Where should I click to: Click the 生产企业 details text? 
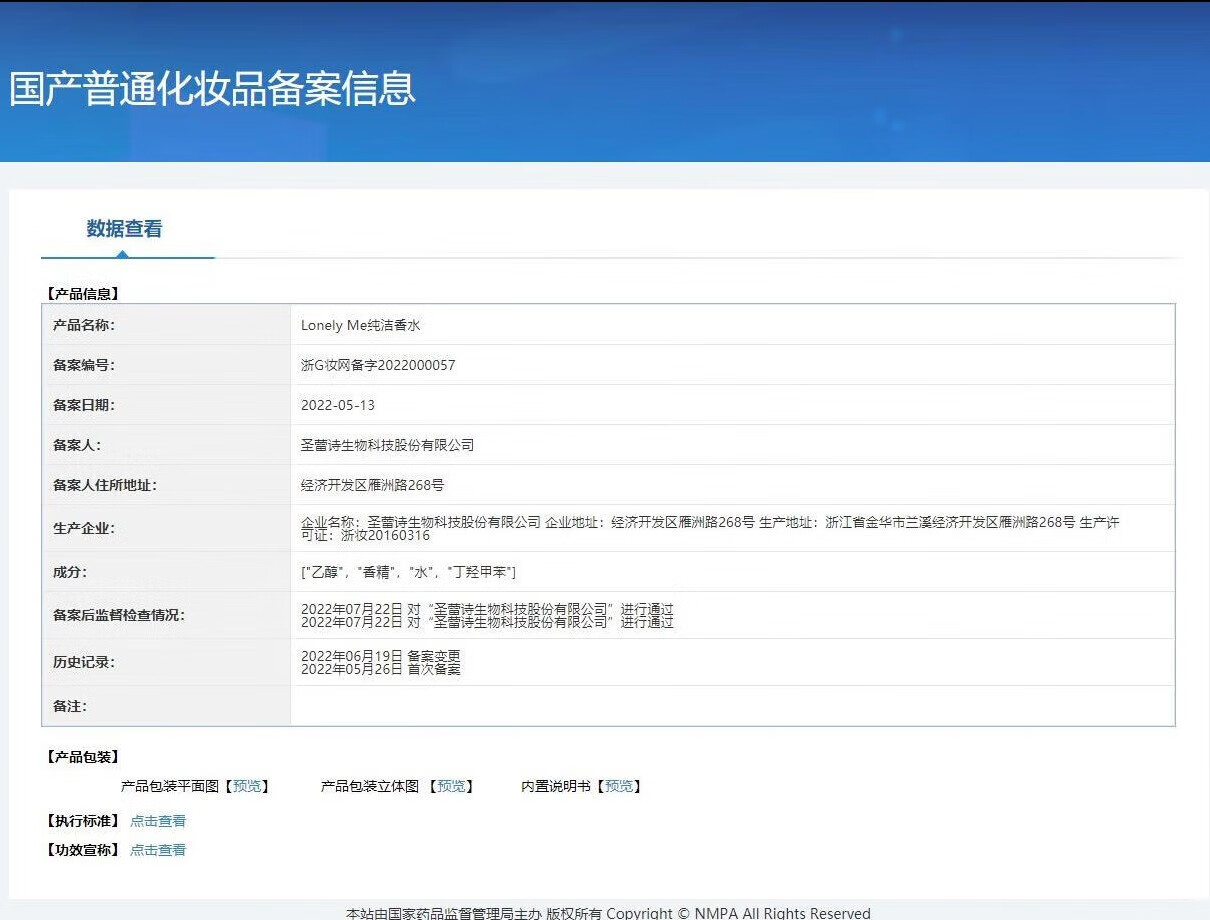[x=710, y=529]
